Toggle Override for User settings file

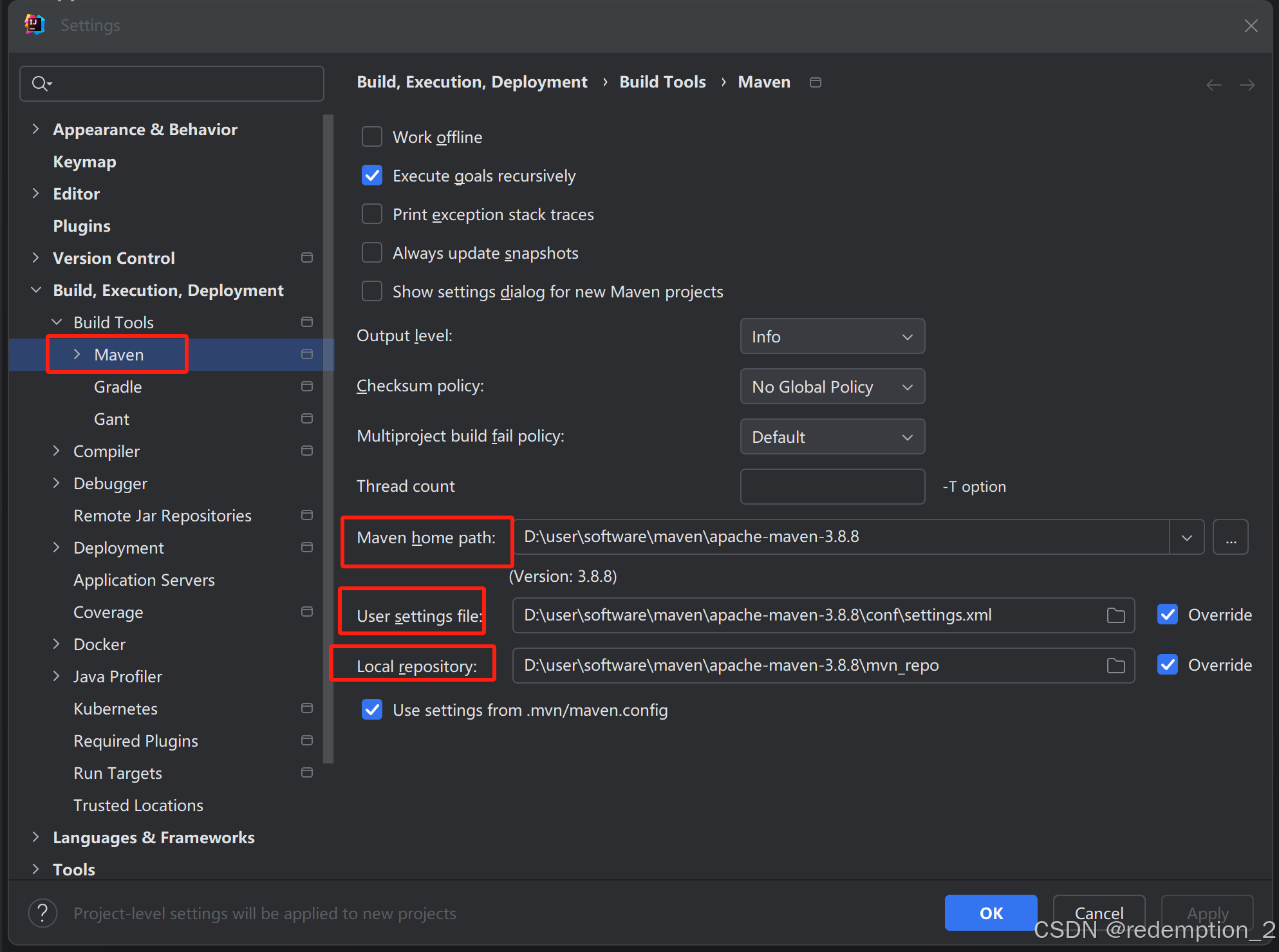1168,615
